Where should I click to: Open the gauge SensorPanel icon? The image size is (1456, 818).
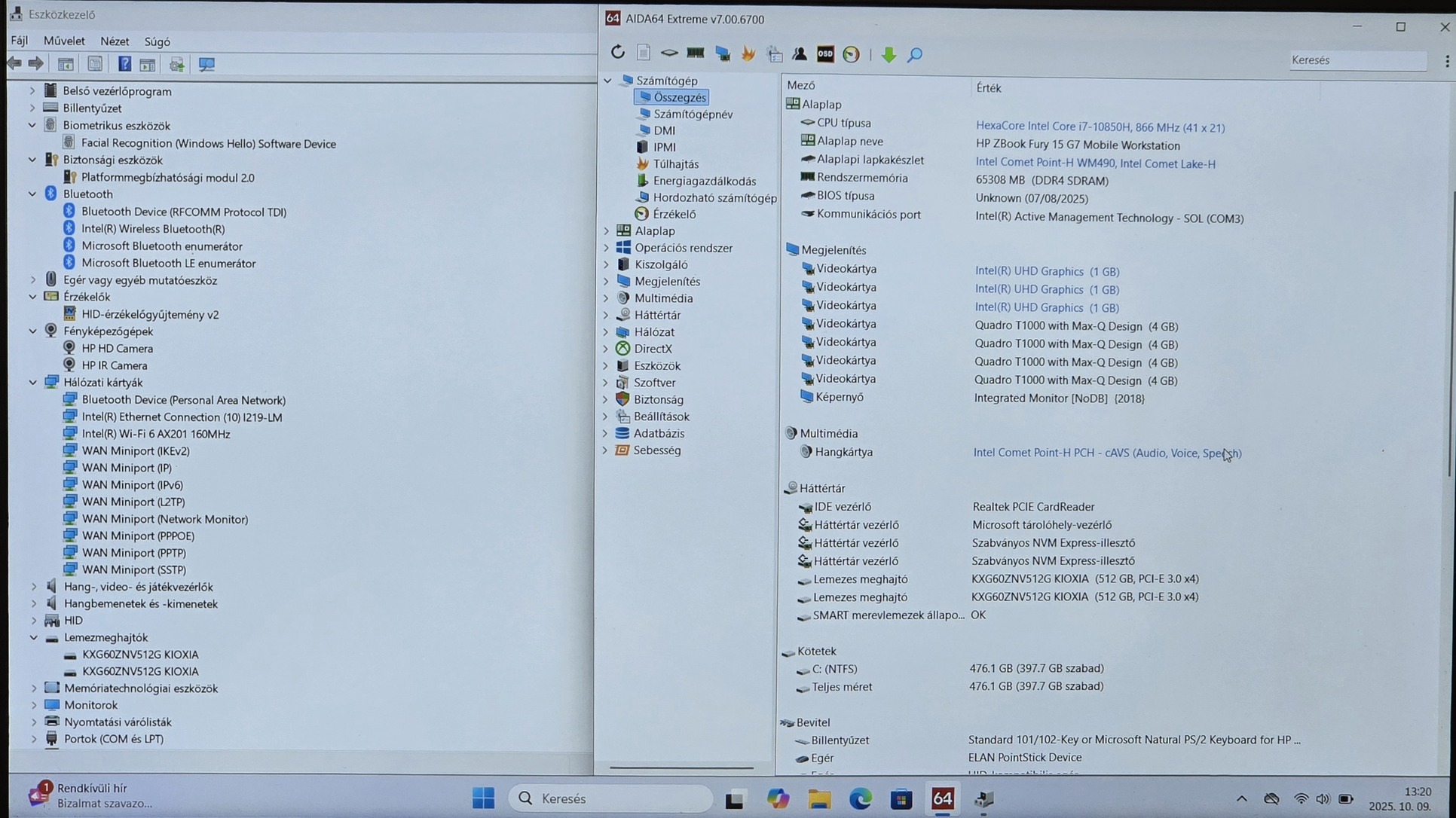(x=851, y=54)
